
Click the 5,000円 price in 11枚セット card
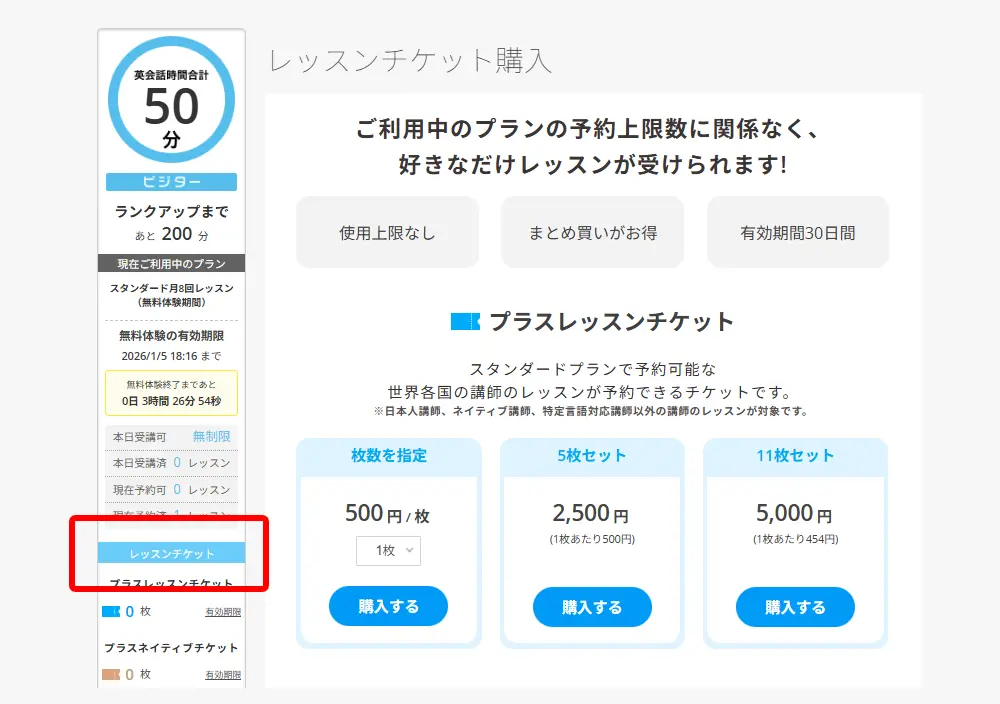coord(794,514)
